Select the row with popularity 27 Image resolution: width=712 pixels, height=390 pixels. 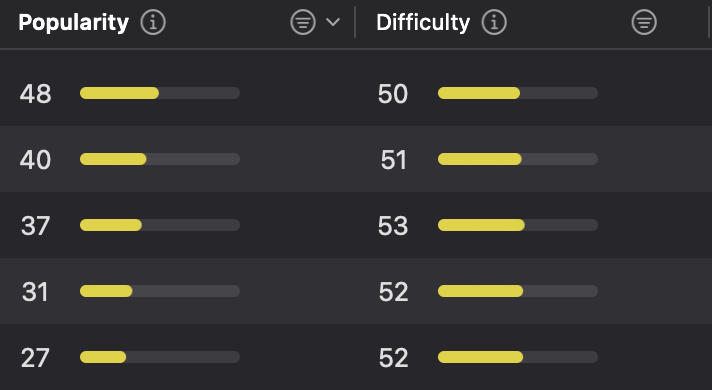tap(356, 357)
